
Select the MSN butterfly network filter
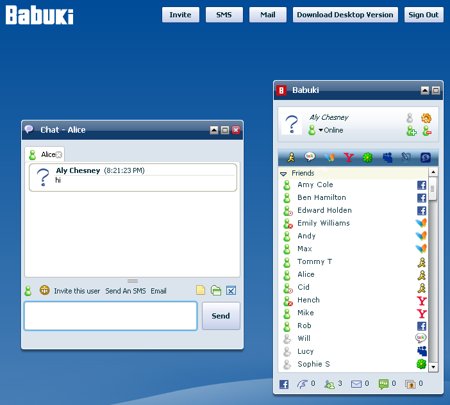point(330,157)
